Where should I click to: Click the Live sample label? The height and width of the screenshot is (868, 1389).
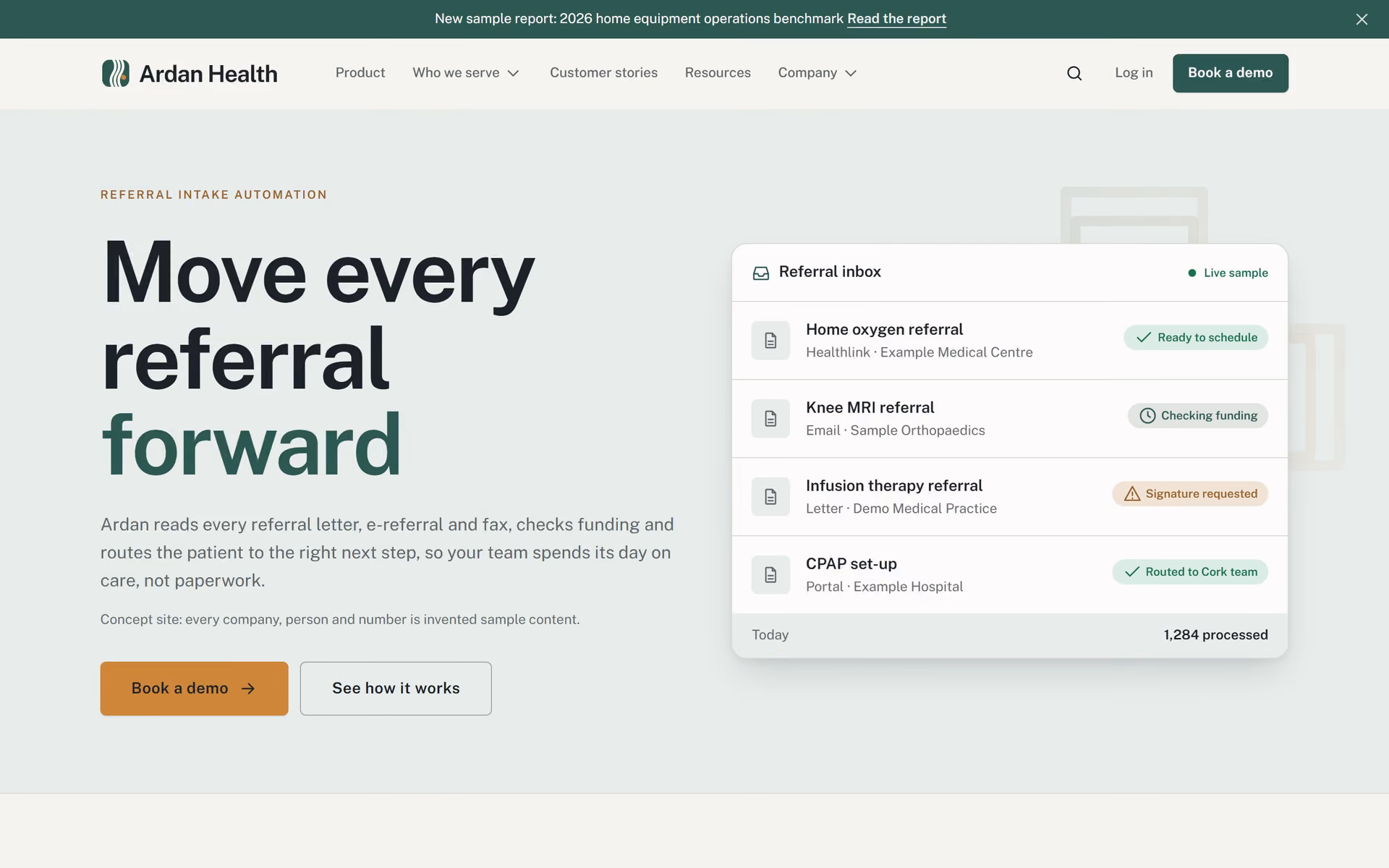coord(1236,273)
